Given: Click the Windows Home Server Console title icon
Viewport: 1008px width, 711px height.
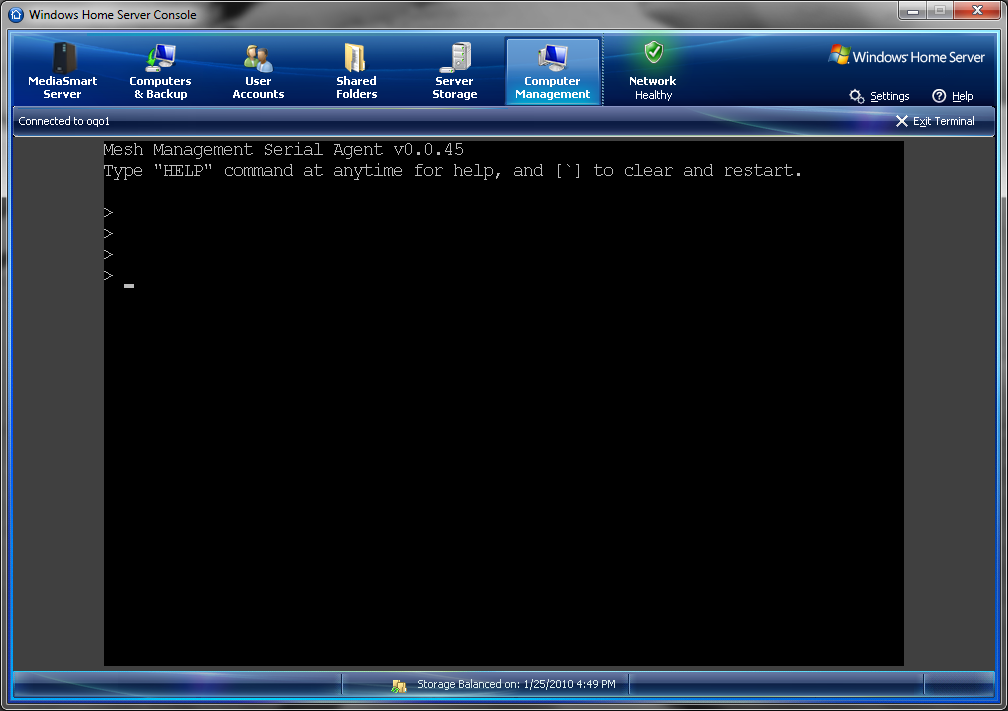Looking at the screenshot, I should tap(16, 14).
